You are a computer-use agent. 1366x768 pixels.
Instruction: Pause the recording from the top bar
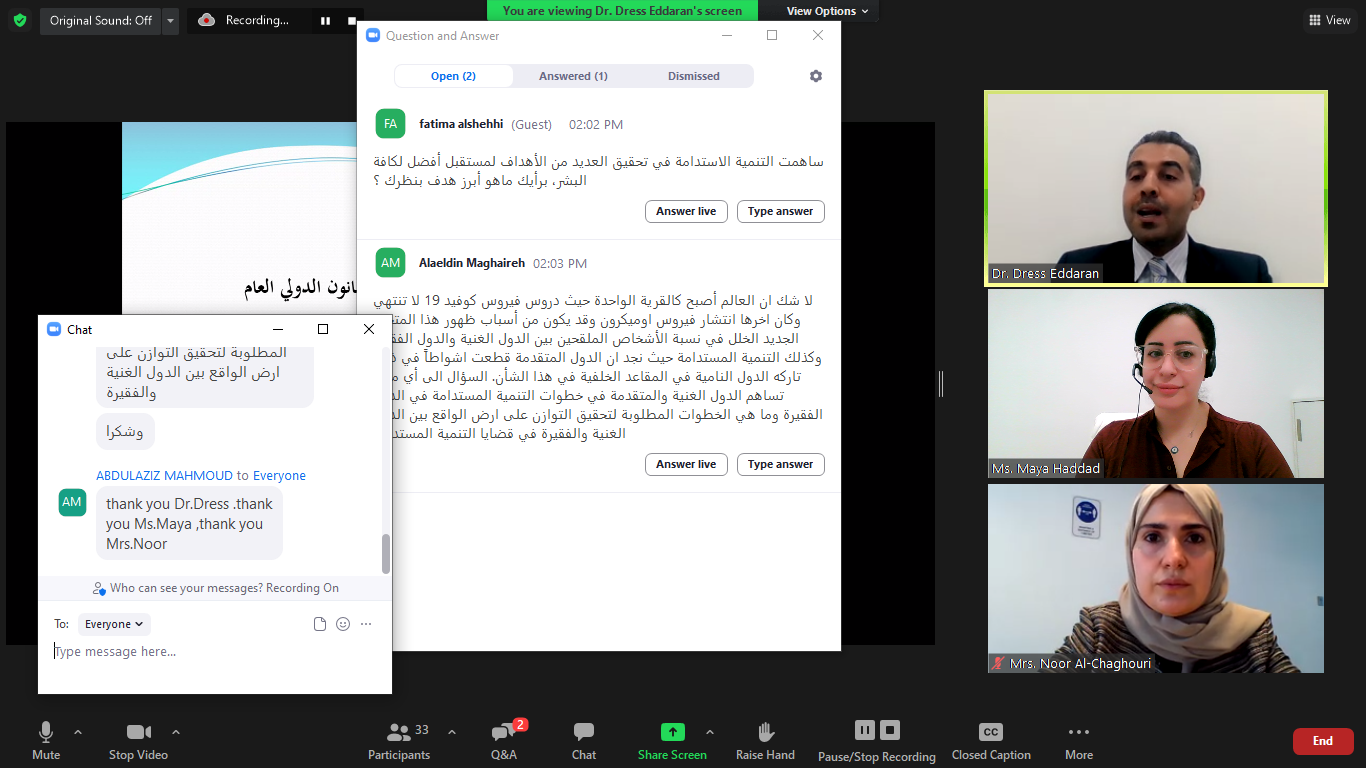325,20
